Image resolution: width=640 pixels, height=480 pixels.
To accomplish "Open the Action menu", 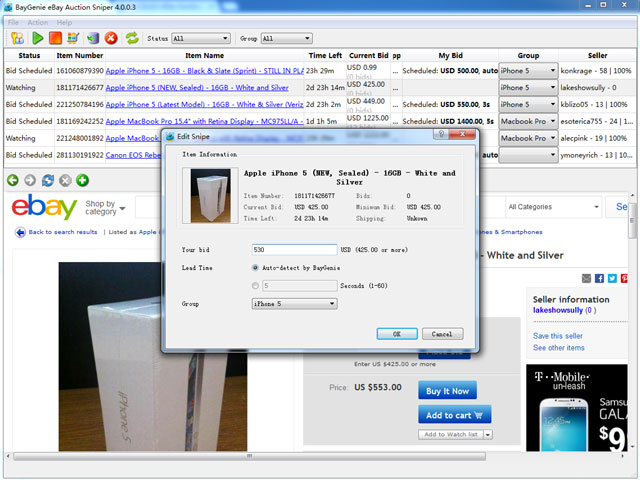I will click(38, 22).
